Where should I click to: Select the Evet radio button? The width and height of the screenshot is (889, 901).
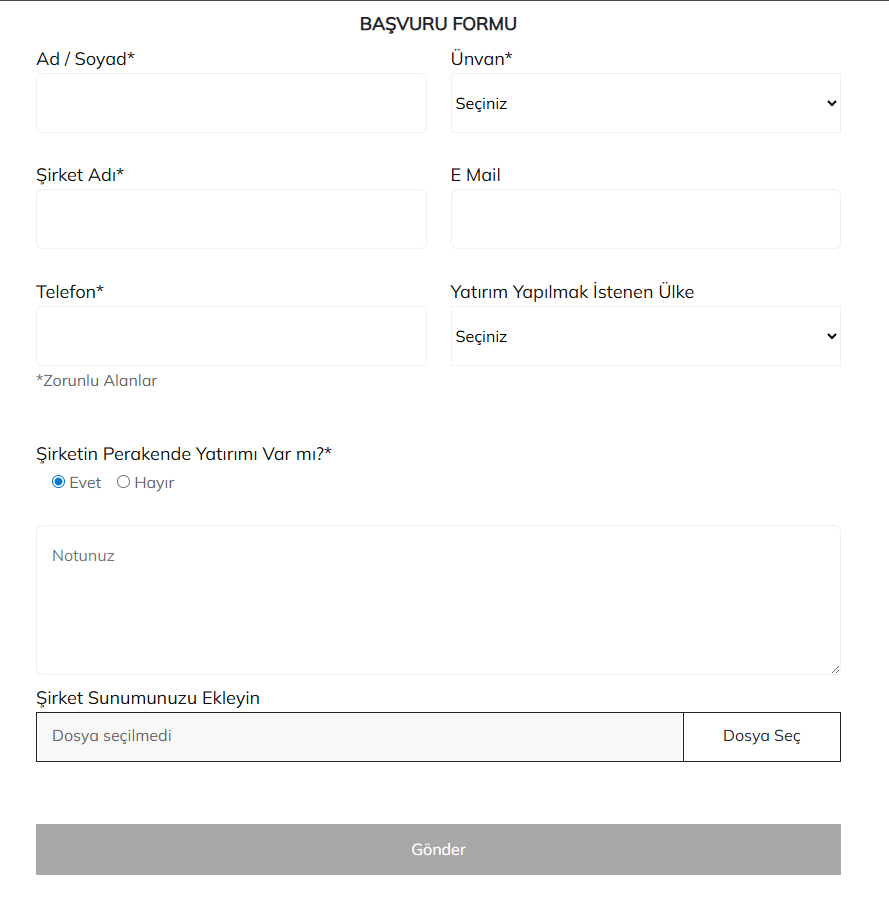tap(59, 482)
